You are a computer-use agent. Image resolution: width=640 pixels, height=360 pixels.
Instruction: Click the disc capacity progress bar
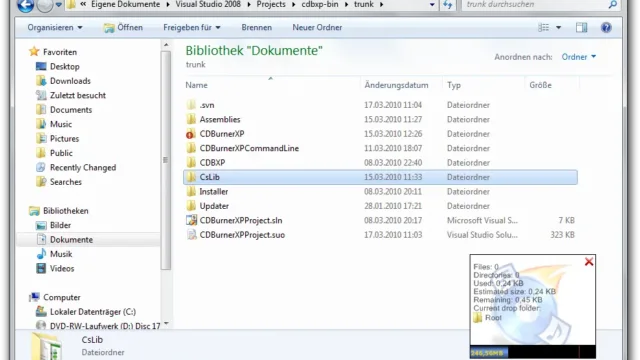[532, 352]
